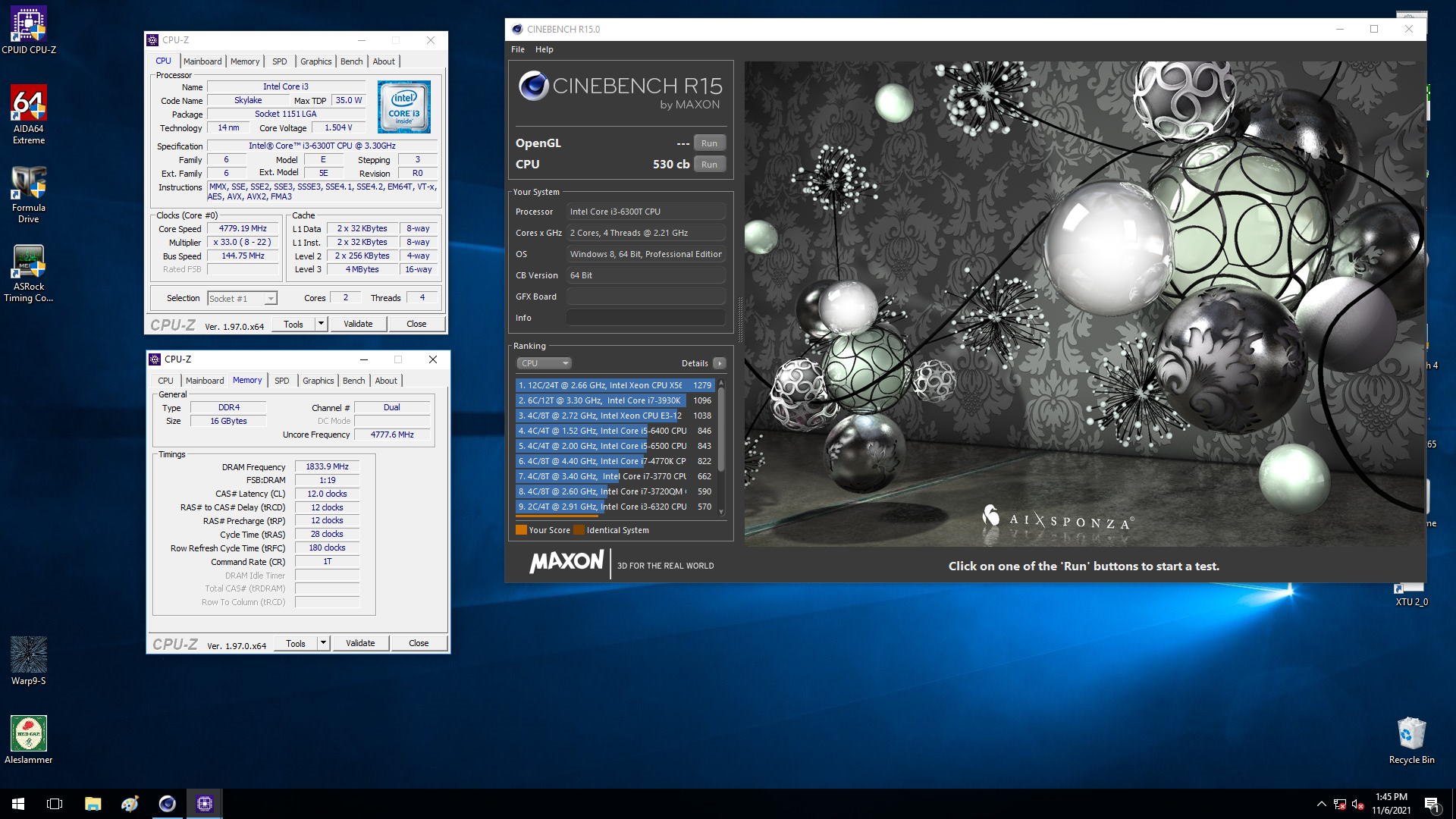Click Validate in top CPU-Z window

tap(358, 325)
